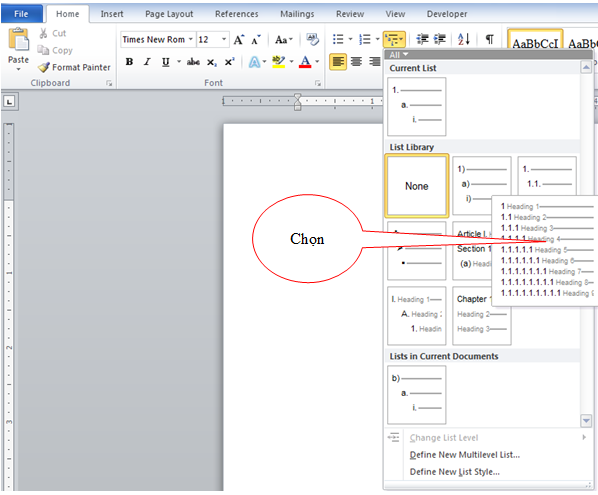The height and width of the screenshot is (495, 598).
Task: Activate the Format Painter brush
Action: coord(74,67)
